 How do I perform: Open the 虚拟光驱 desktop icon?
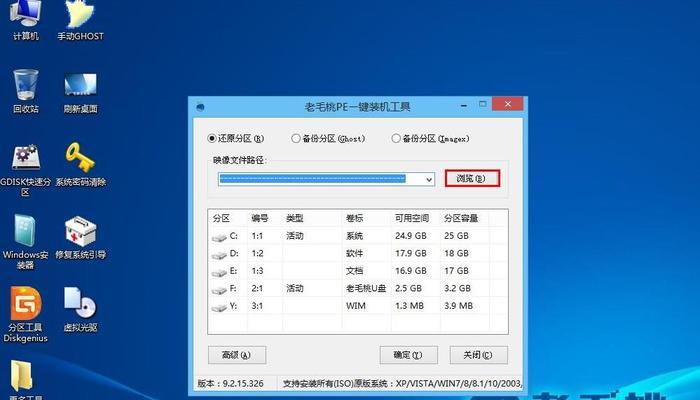(x=80, y=310)
